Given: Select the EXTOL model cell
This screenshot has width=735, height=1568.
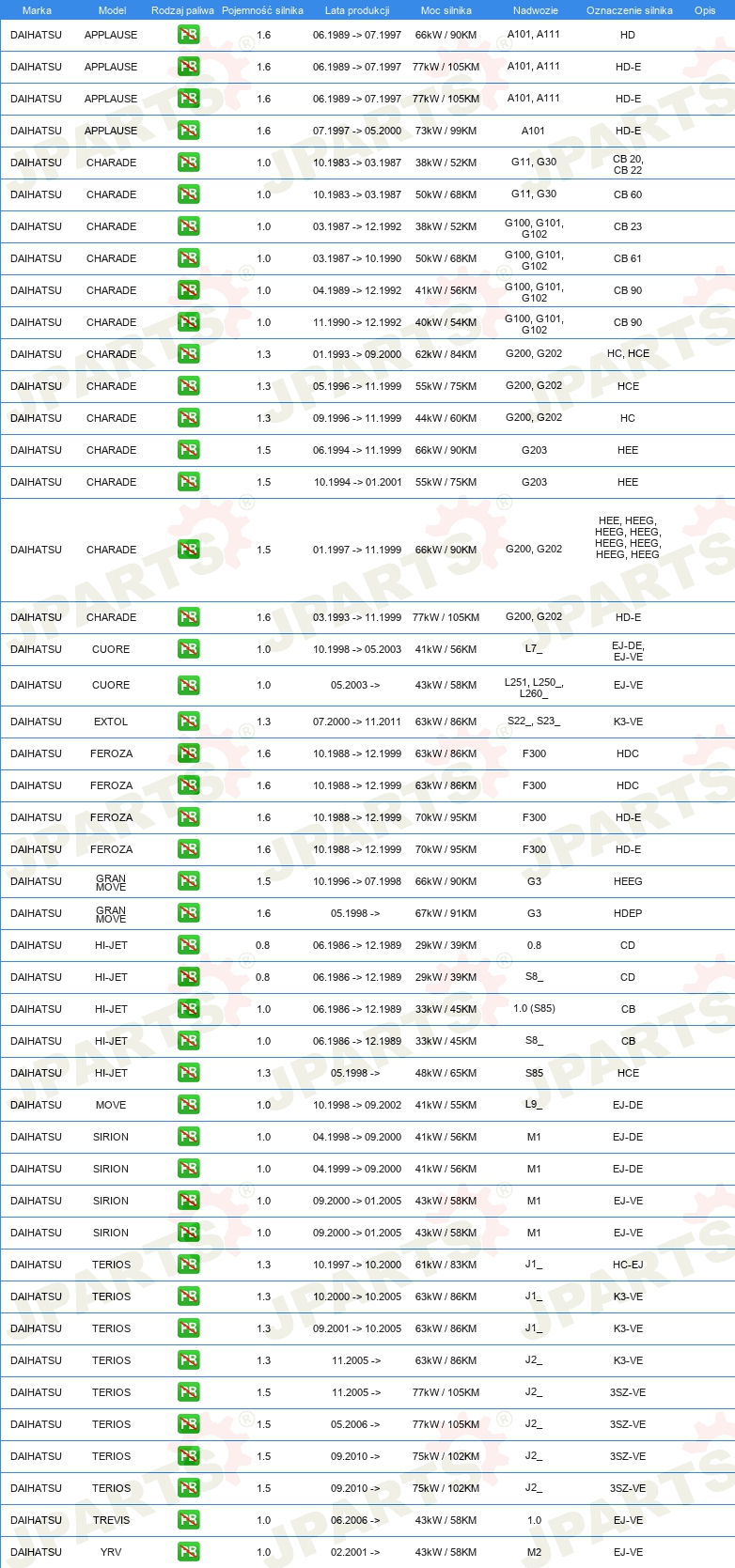Looking at the screenshot, I should pyautogui.click(x=111, y=722).
